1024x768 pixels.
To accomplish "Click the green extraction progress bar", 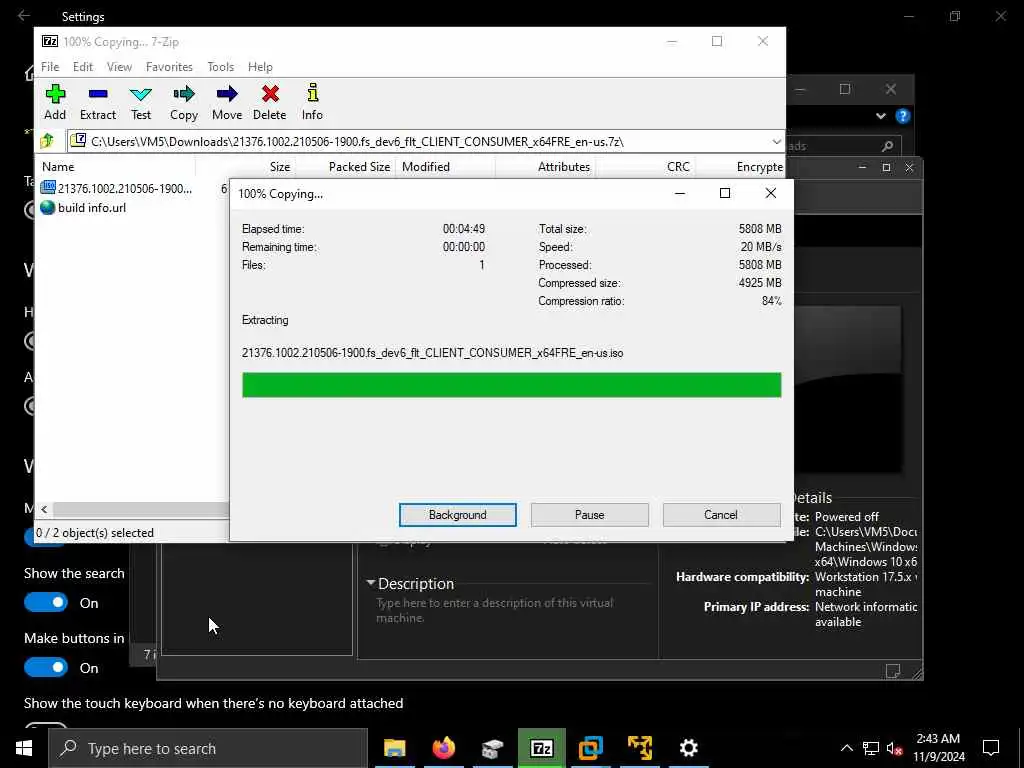I will (511, 385).
